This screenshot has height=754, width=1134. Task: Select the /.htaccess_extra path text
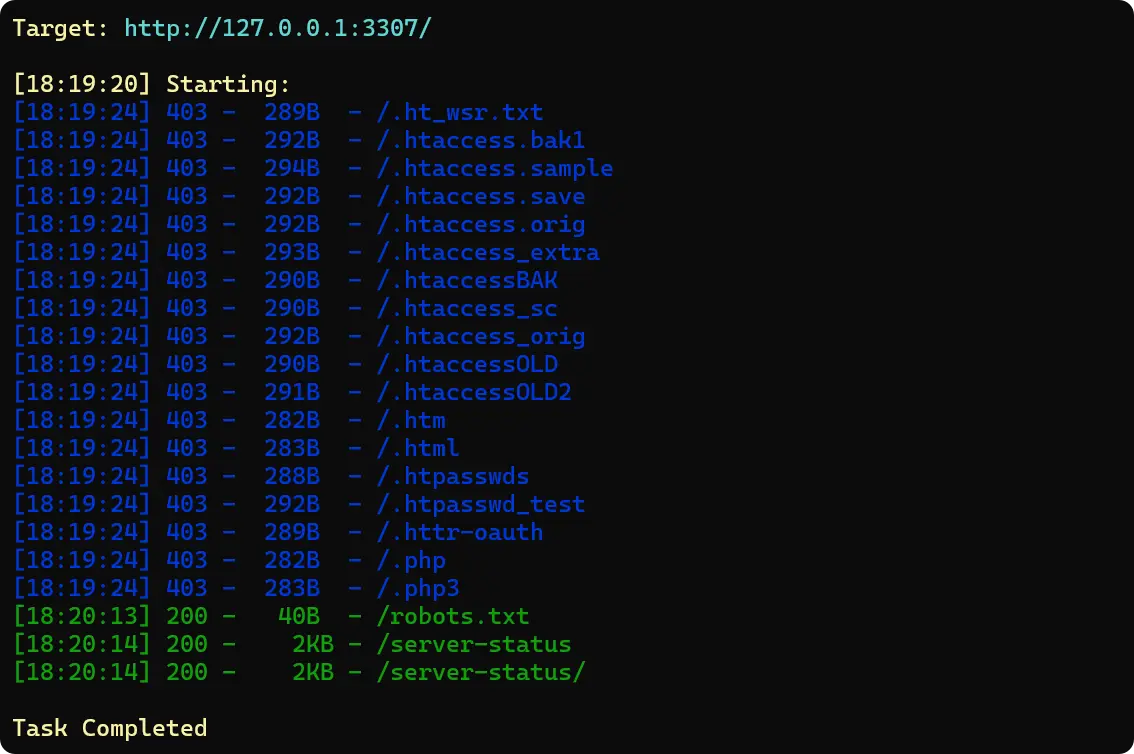pos(488,252)
